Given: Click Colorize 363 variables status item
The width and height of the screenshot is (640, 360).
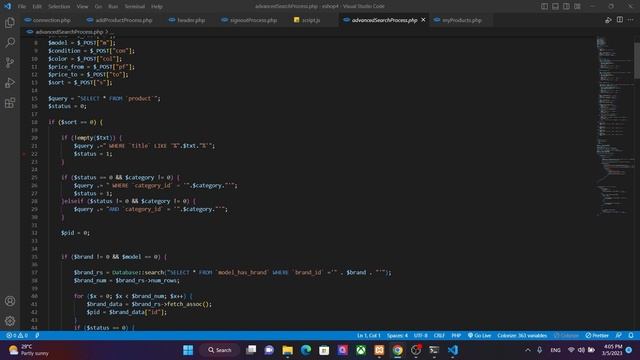Looking at the screenshot, I should coord(522,336).
